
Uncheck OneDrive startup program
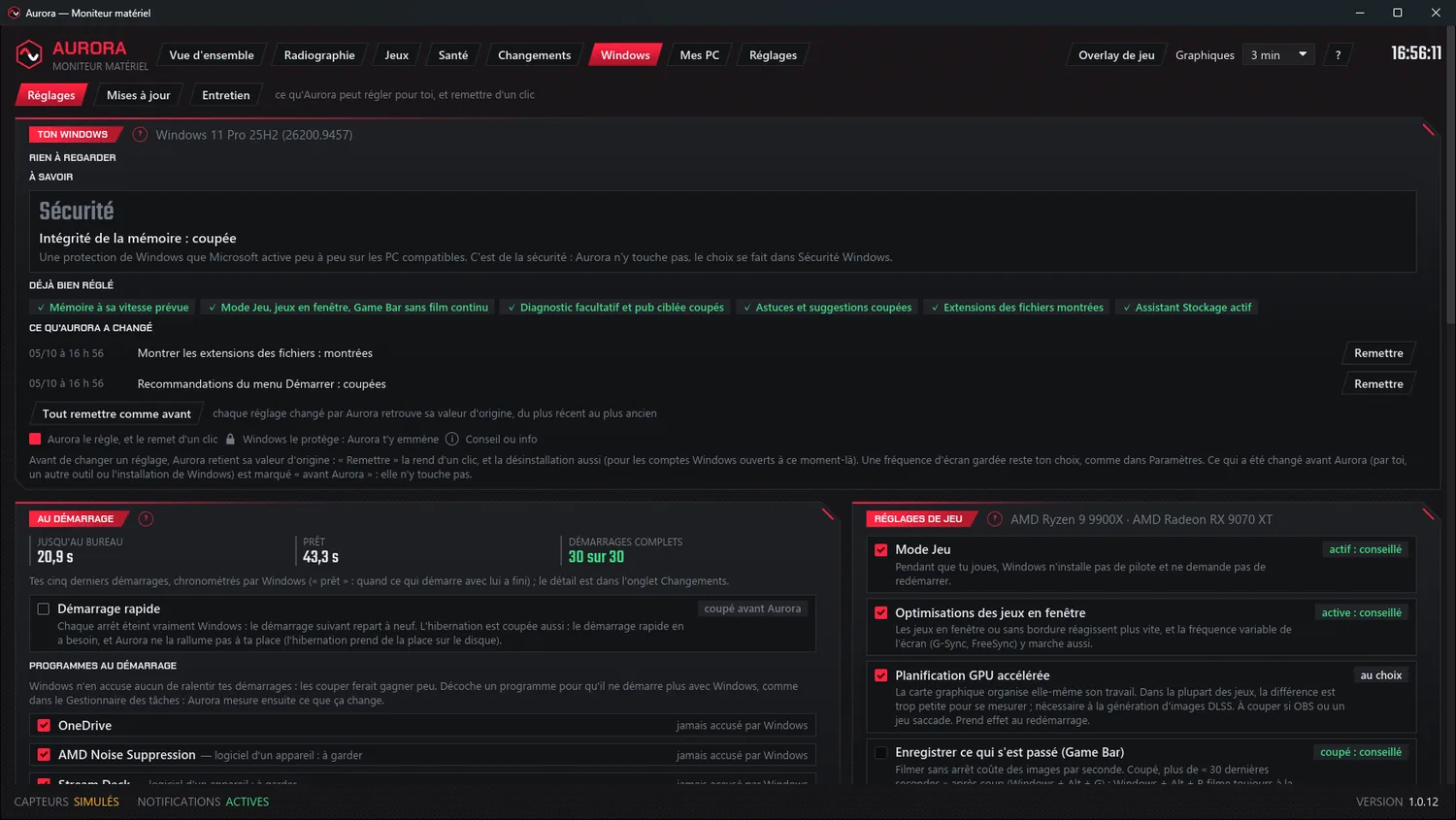click(44, 726)
